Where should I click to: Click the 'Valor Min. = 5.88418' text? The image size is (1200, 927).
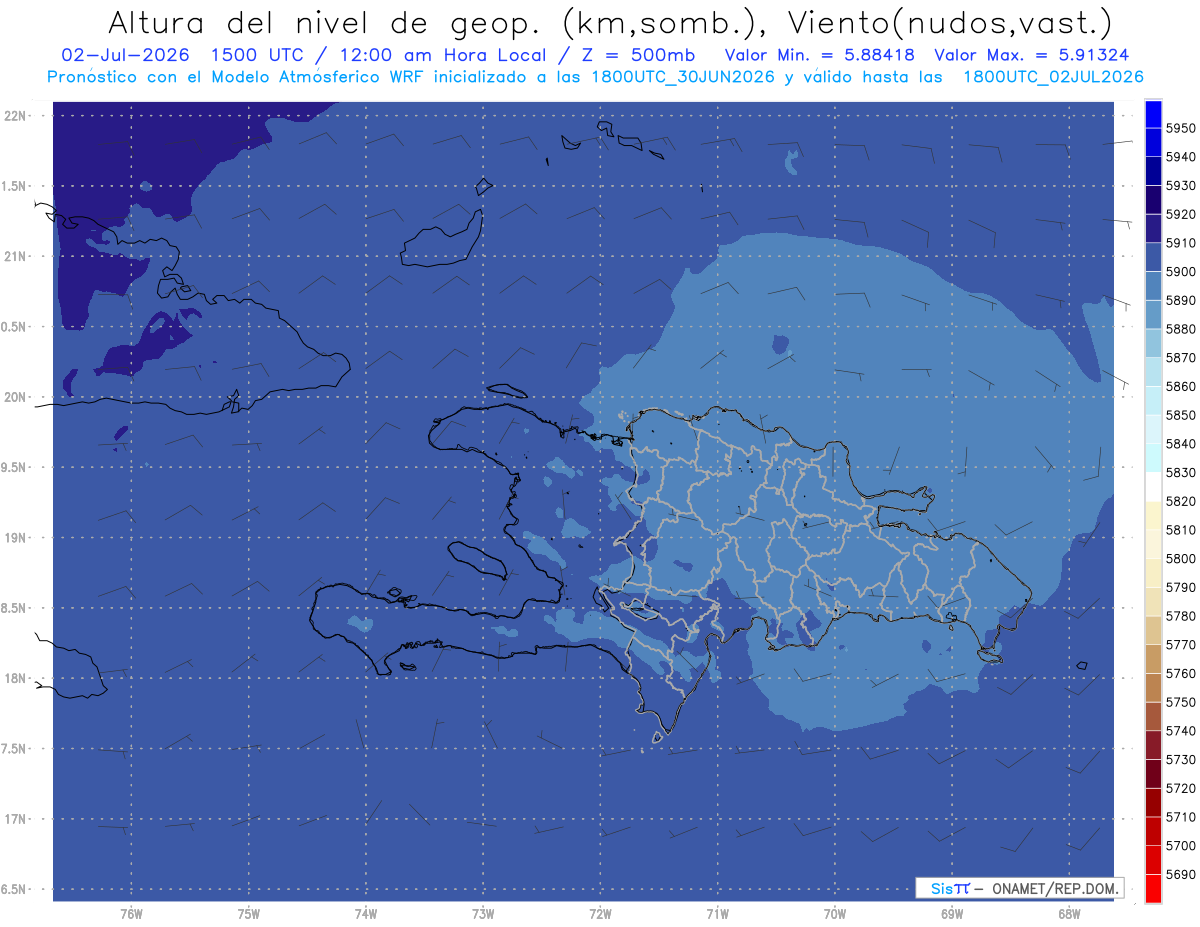point(819,55)
